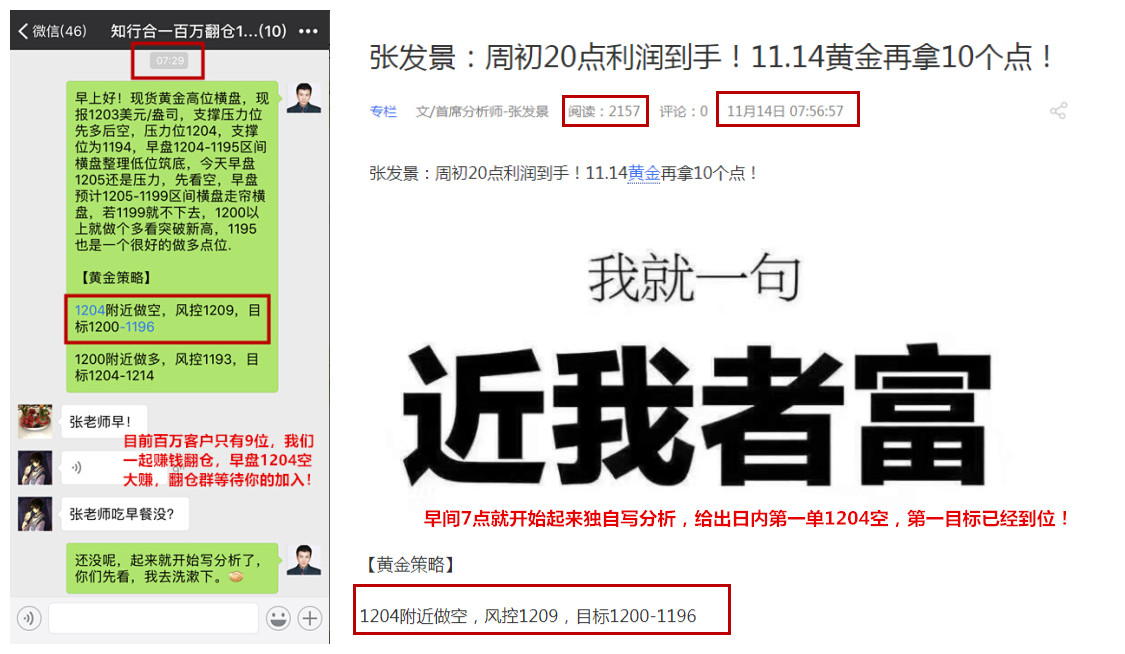Tap the 还没呢 reply message bubble
Viewport: 1125px width, 654px height.
(172, 568)
